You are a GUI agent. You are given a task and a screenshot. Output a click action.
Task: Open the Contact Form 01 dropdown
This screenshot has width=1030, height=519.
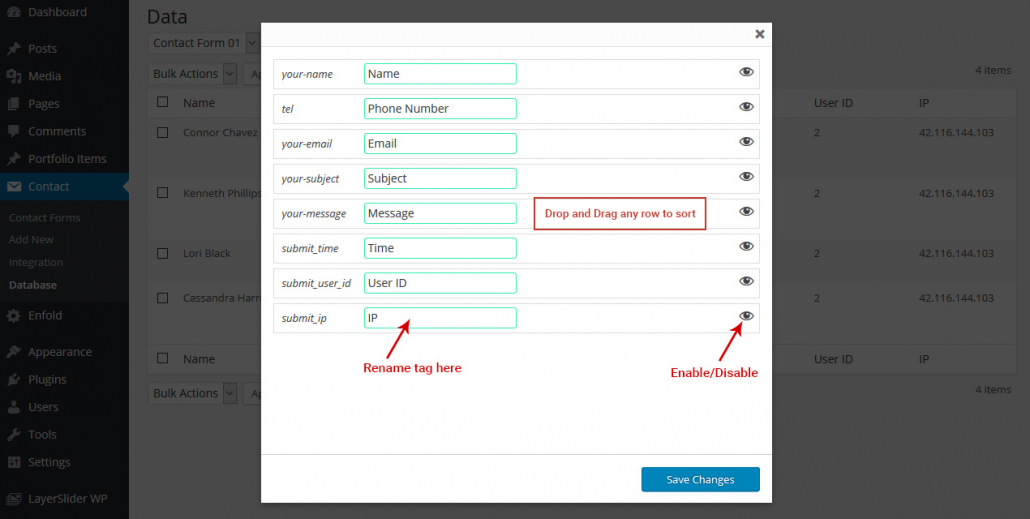[x=204, y=43]
